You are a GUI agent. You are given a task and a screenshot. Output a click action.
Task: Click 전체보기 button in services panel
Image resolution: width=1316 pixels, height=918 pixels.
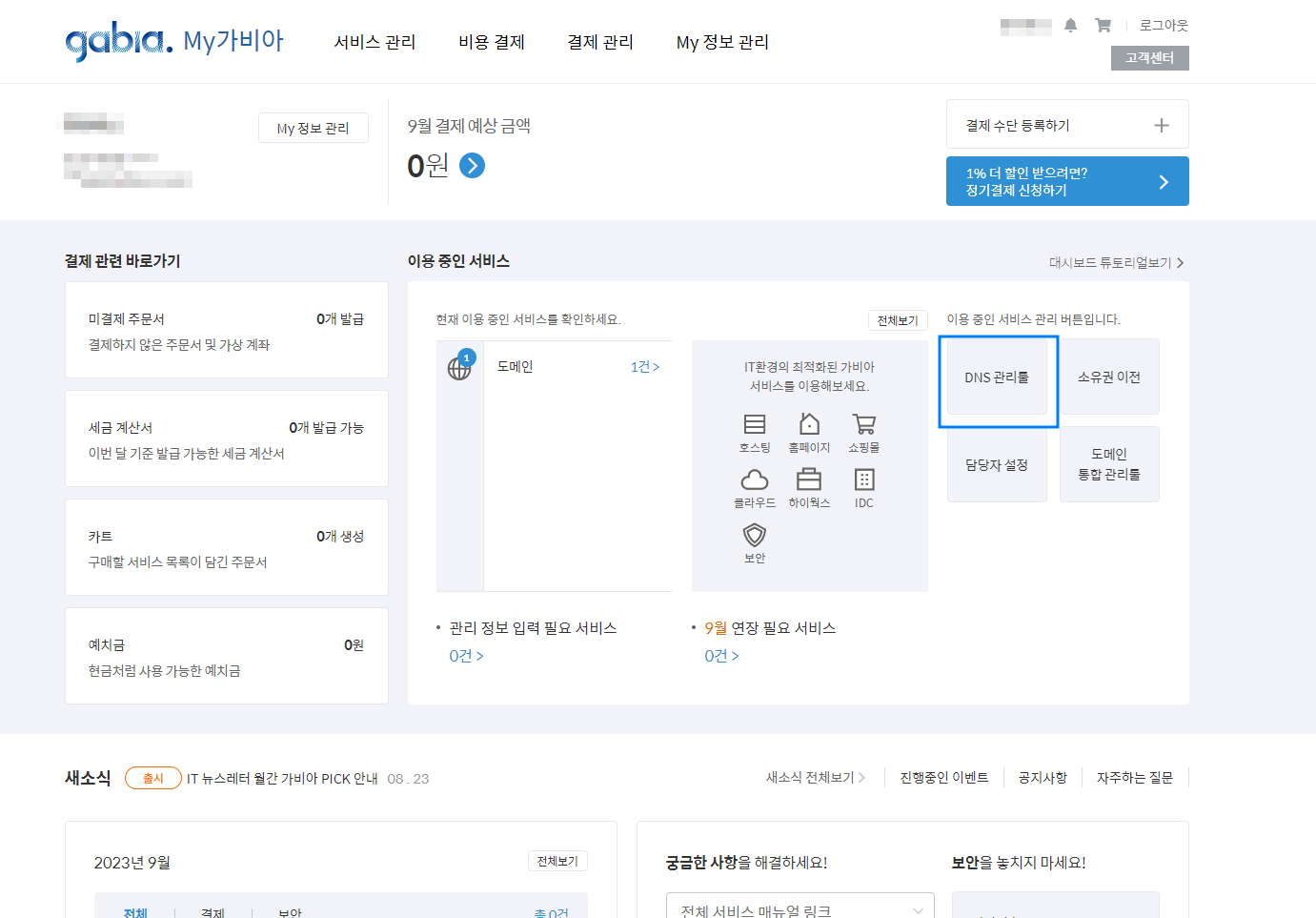[898, 320]
